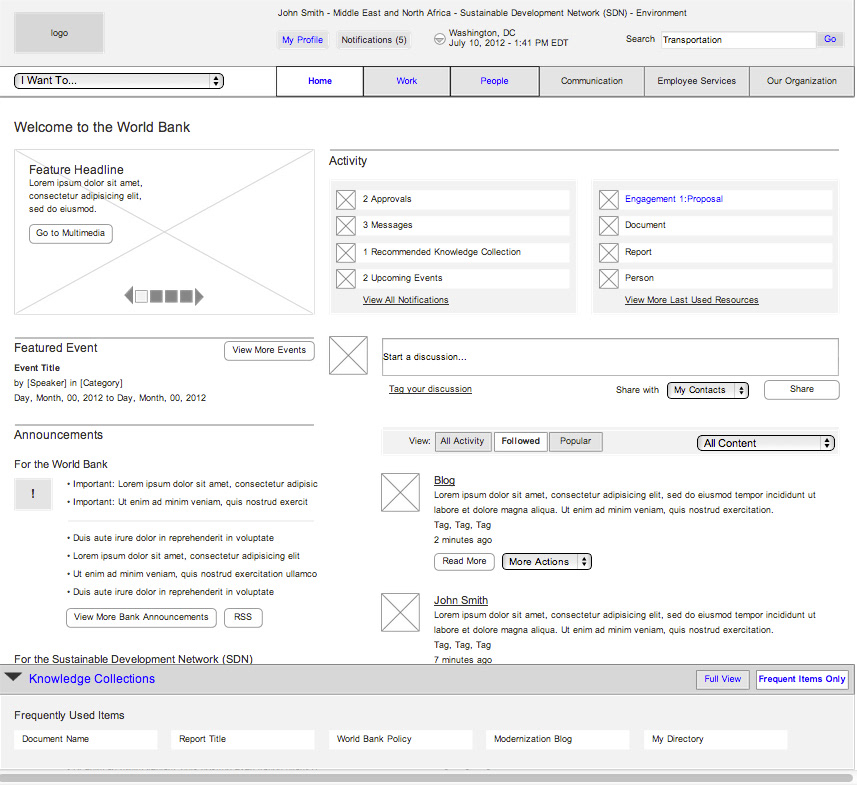Open the I Want To... dropdown
The height and width of the screenshot is (785, 857).
click(x=119, y=80)
